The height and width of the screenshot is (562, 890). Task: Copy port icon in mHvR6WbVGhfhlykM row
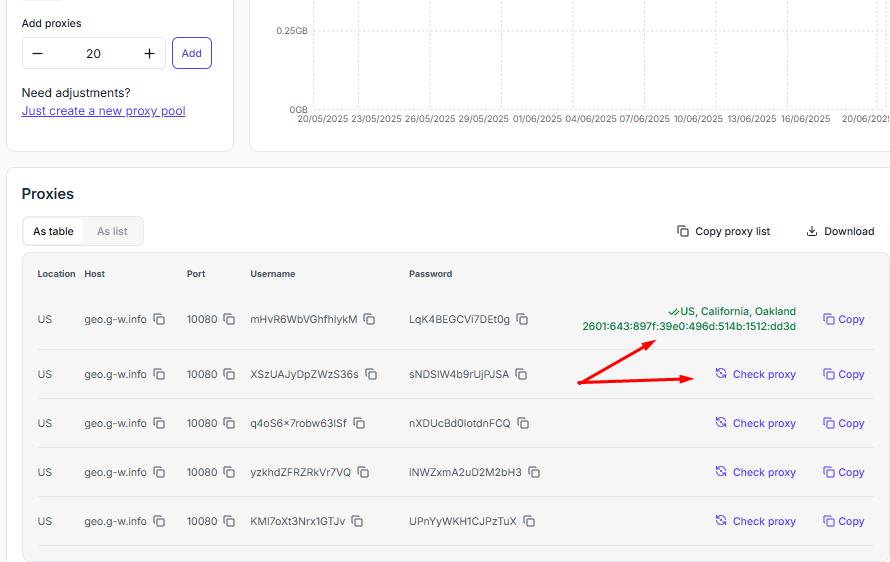tap(229, 319)
